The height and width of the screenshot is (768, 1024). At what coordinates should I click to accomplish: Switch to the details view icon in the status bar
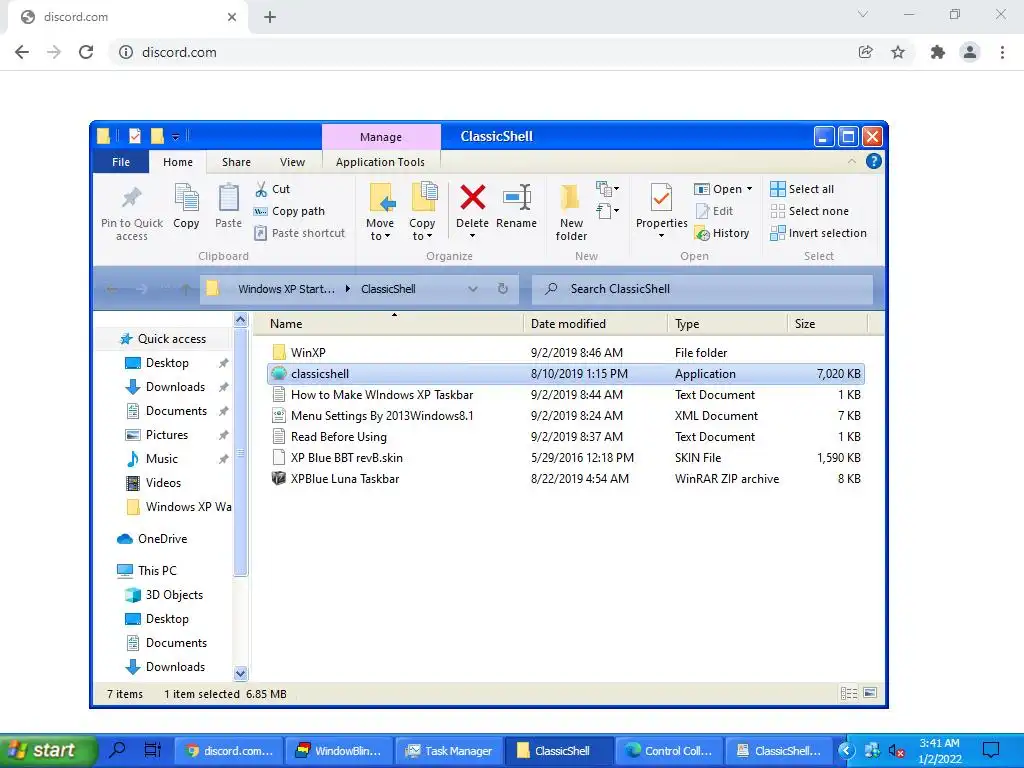pyautogui.click(x=849, y=694)
